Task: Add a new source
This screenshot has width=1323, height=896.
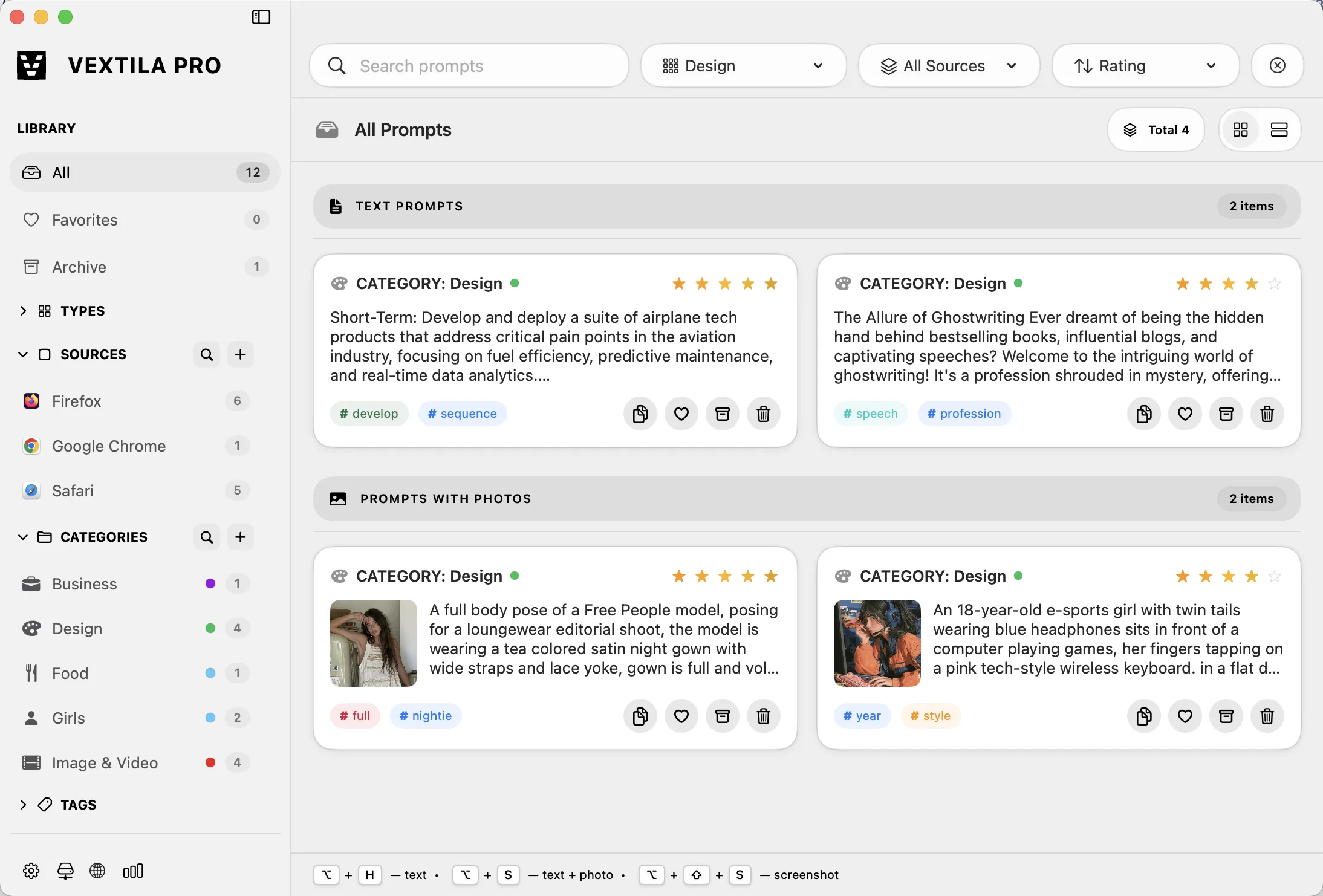Action: 241,354
